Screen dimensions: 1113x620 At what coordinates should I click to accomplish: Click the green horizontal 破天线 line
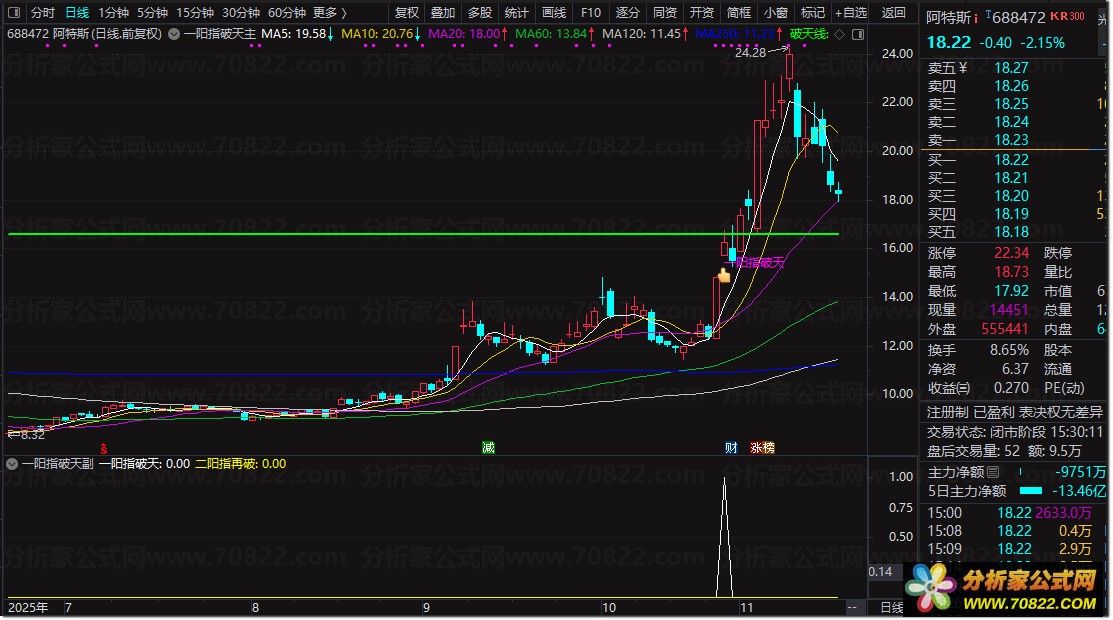point(424,234)
